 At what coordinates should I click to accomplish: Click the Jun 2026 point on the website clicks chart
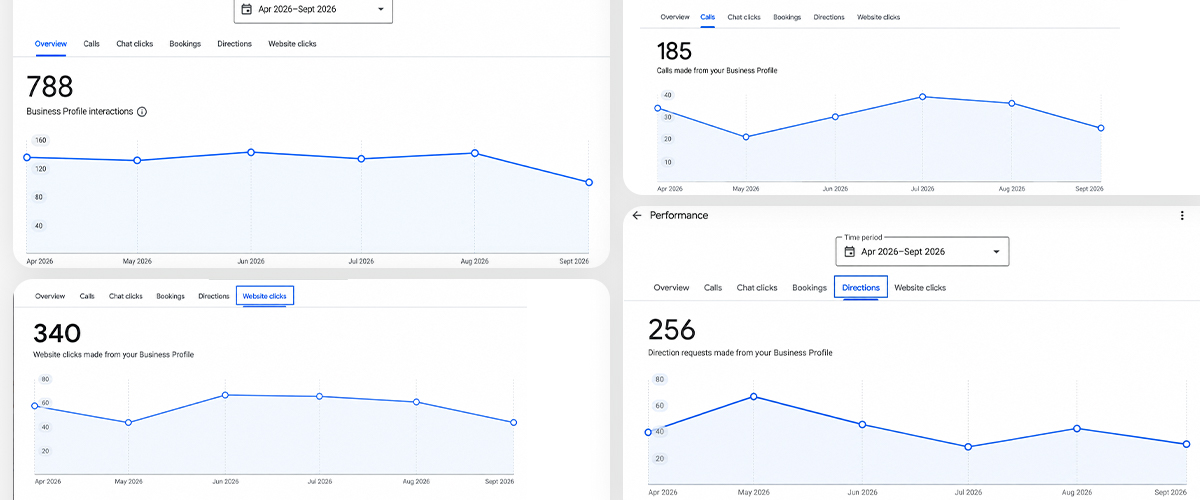(x=226, y=395)
